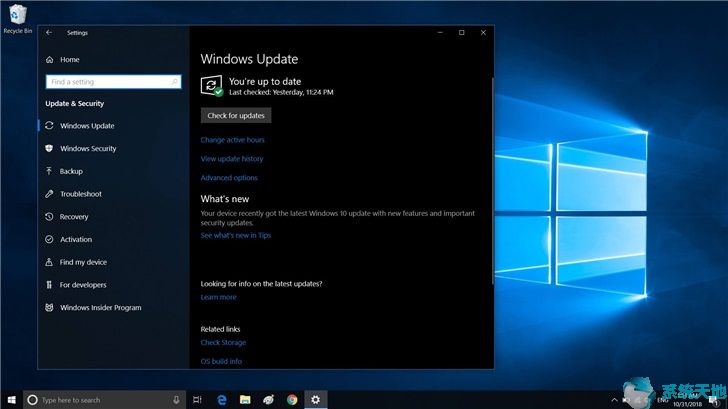Click 'Looking for info on the latest updates?'
The width and height of the screenshot is (728, 409).
pyautogui.click(x=261, y=284)
